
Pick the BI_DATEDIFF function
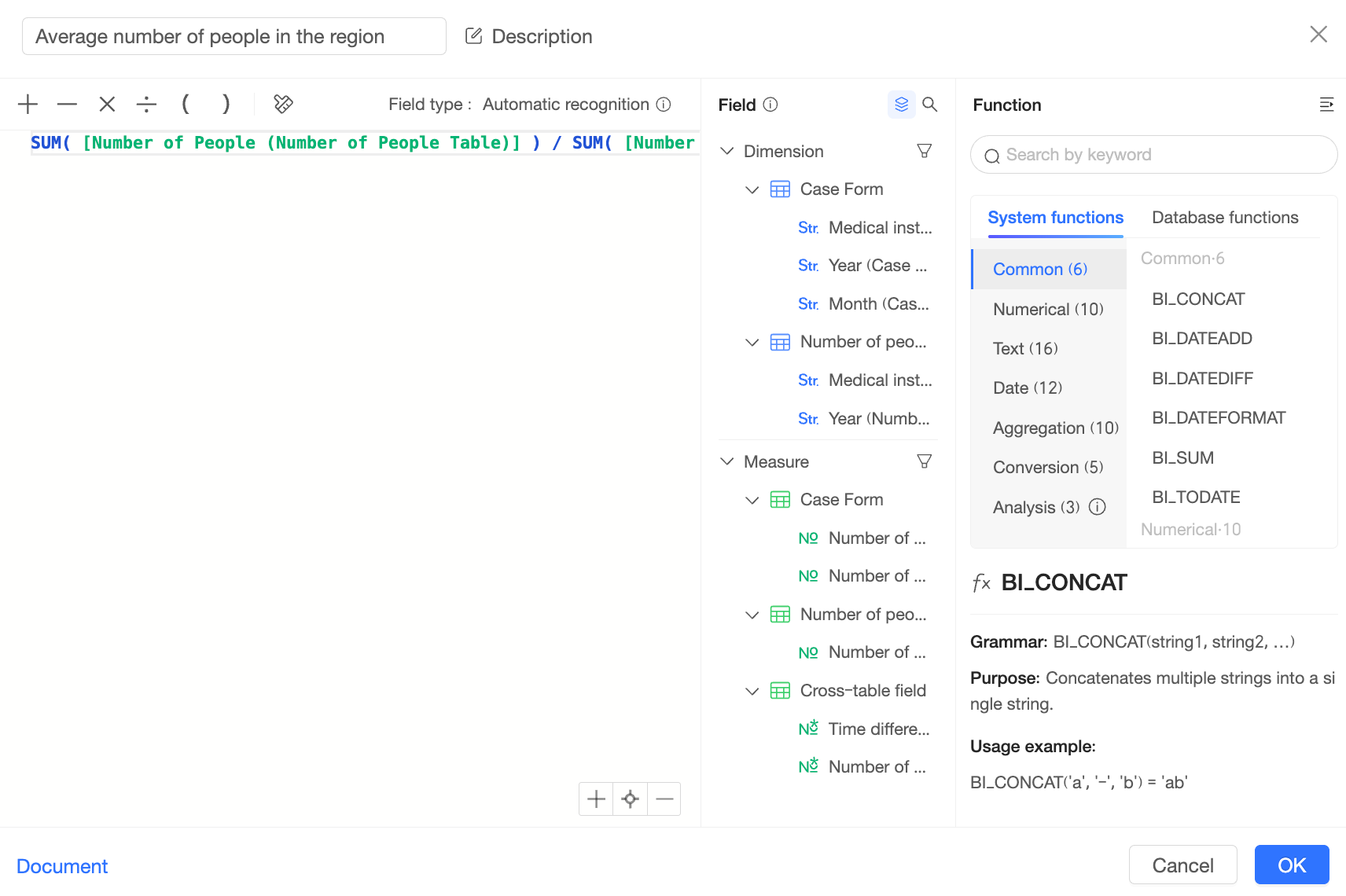coord(1202,379)
